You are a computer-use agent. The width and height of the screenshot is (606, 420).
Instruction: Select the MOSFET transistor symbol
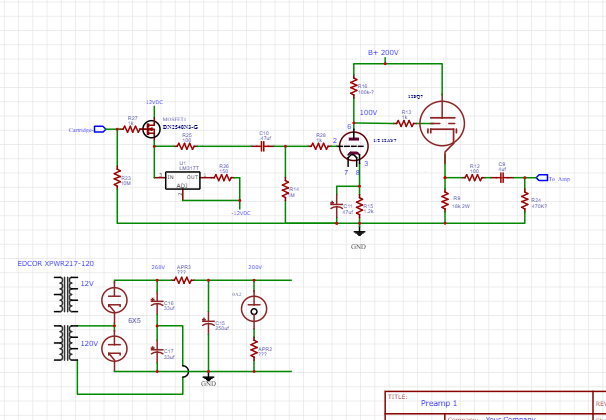tap(151, 129)
